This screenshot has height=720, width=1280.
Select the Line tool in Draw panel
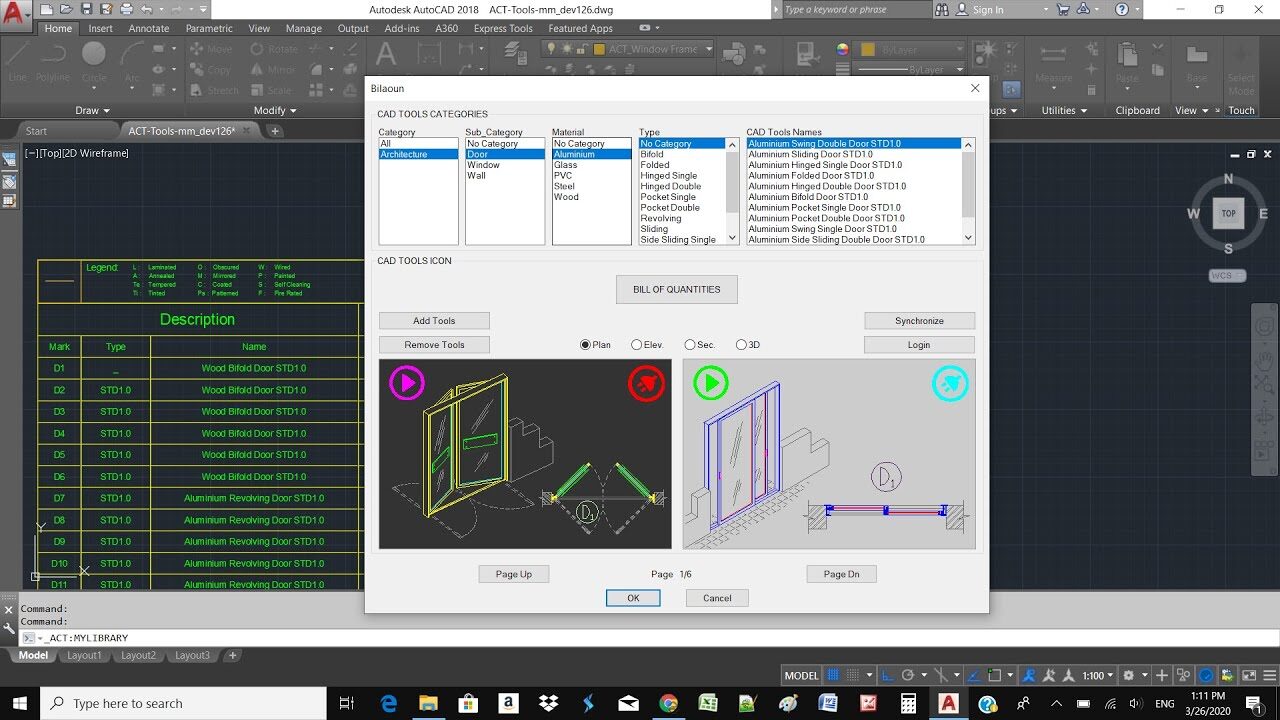click(x=17, y=62)
